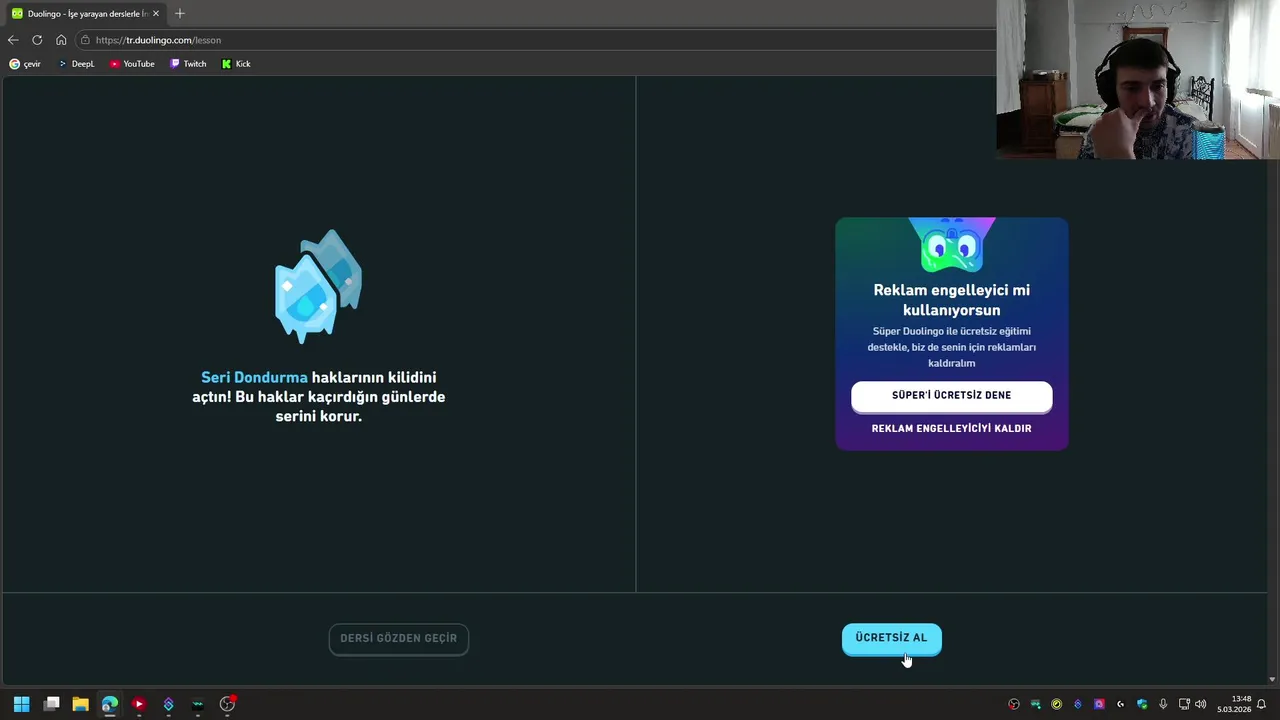Open File Explorer from the taskbar
Viewport: 1280px width, 720px height.
(x=80, y=704)
